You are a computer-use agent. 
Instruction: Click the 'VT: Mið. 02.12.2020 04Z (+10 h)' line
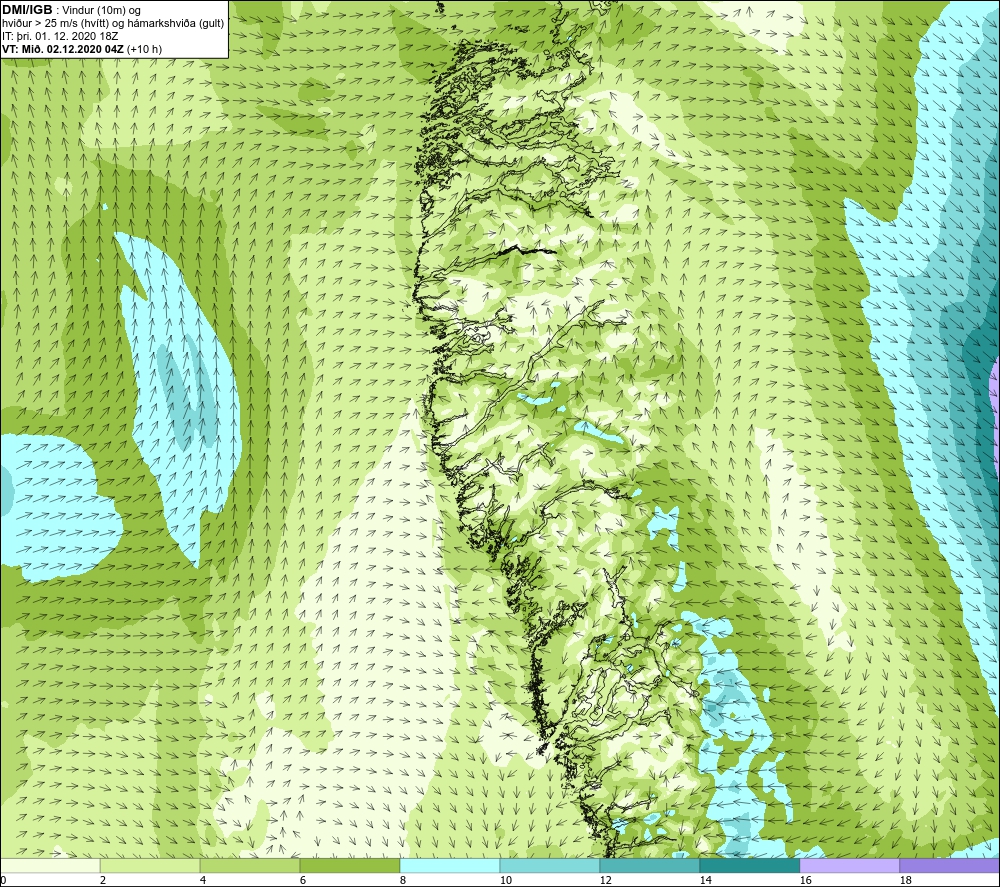pos(82,49)
